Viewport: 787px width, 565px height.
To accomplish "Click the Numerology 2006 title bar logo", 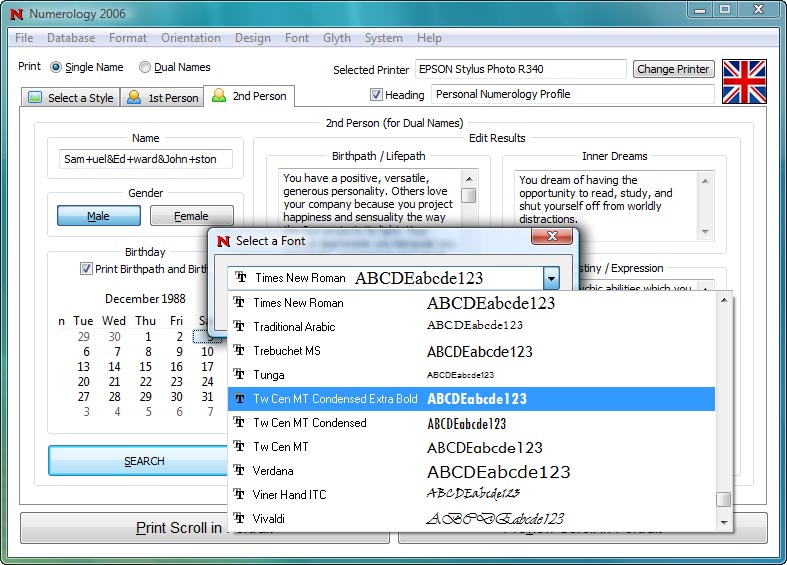I will click(x=17, y=14).
